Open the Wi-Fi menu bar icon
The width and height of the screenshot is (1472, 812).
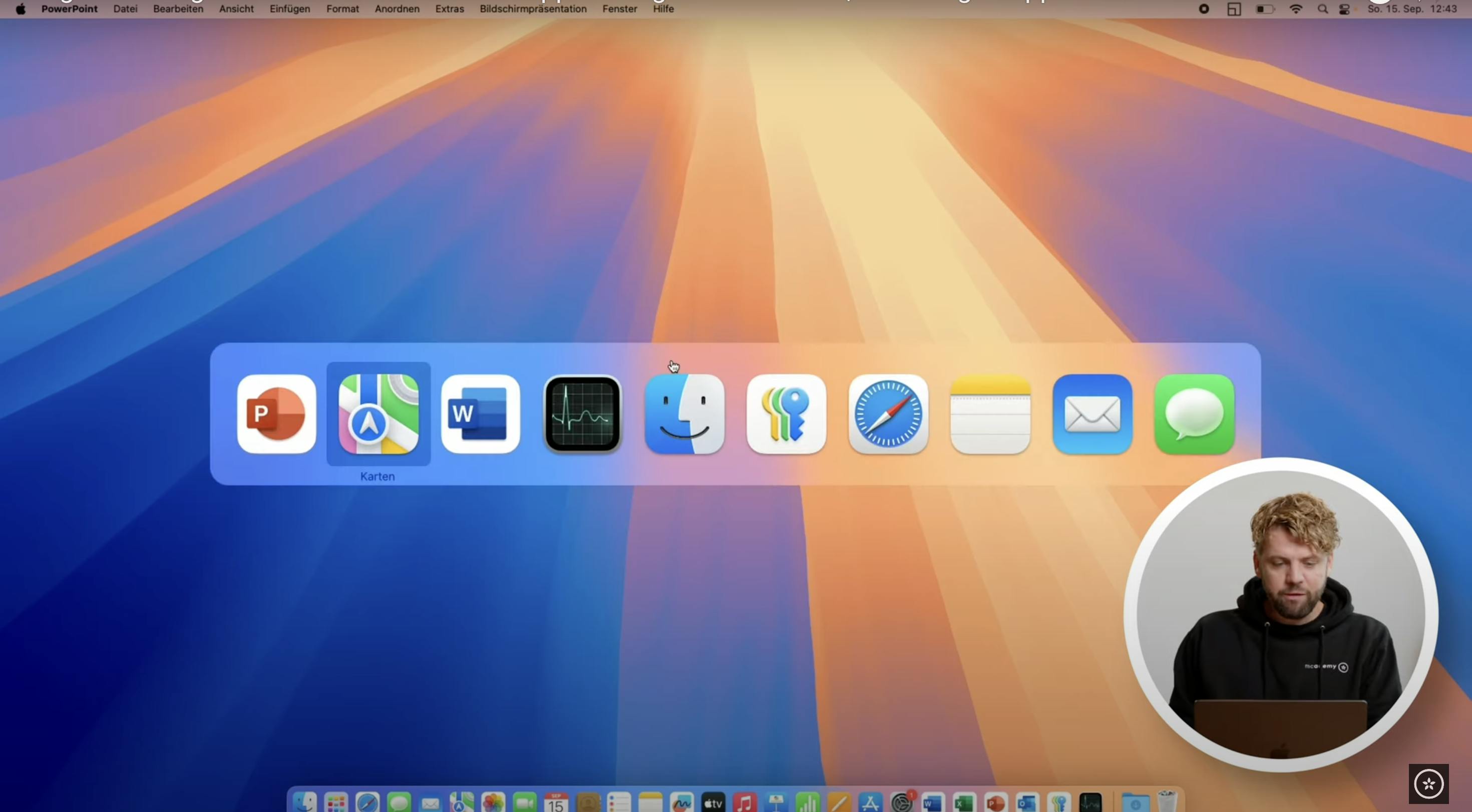(1296, 9)
